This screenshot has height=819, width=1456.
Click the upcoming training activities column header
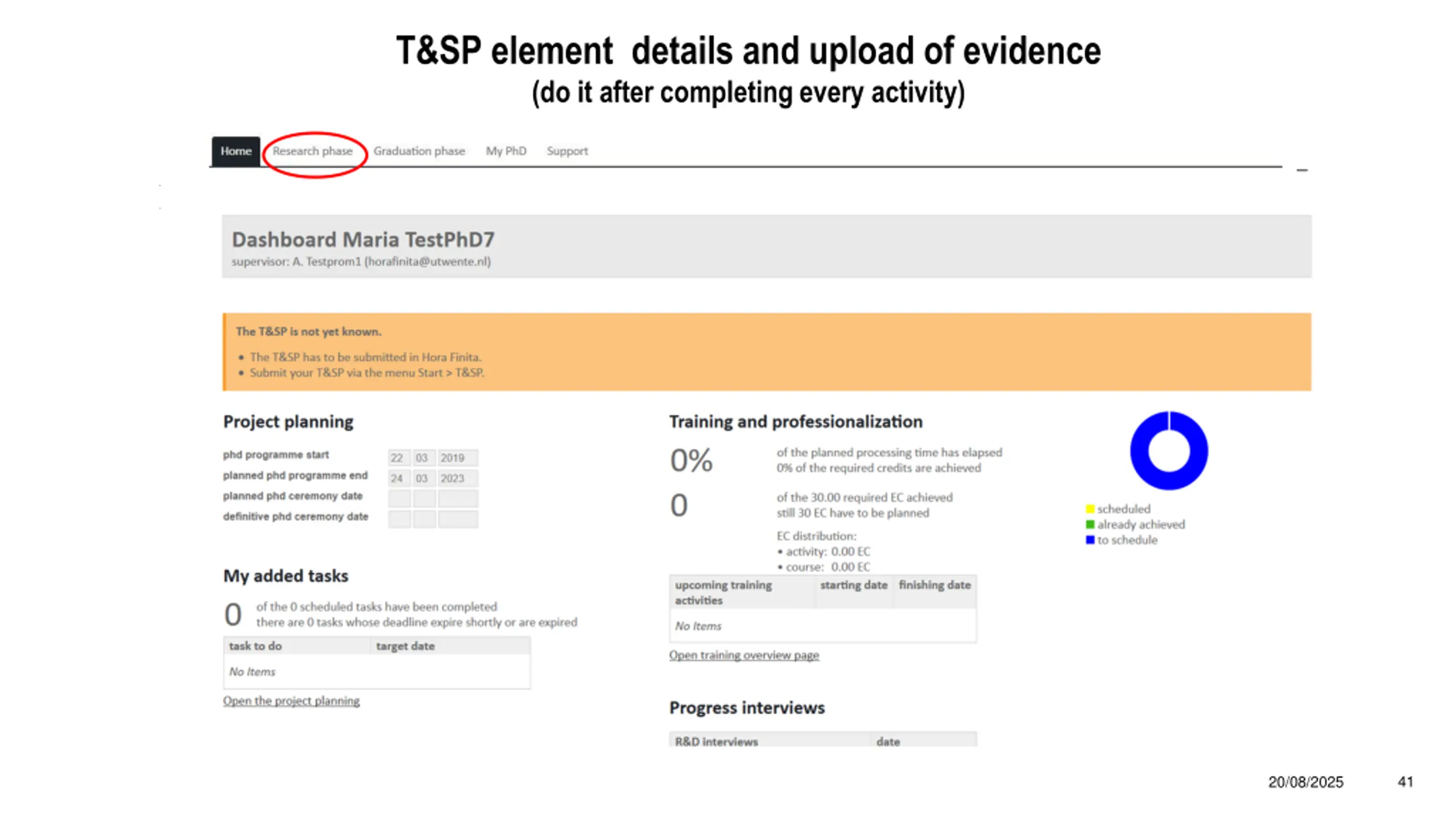pyautogui.click(x=742, y=593)
